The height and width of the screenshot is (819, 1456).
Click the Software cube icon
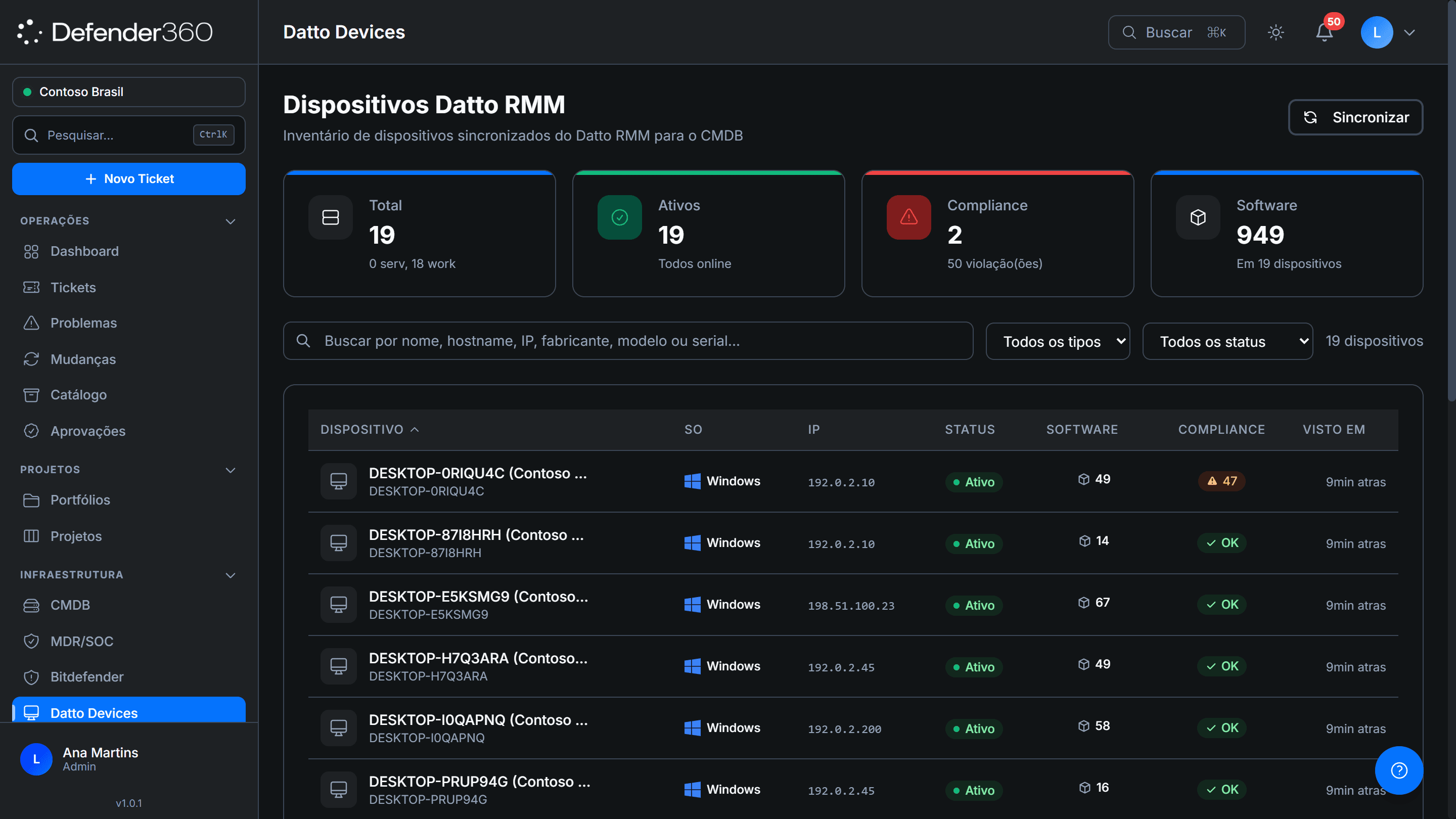(1198, 217)
